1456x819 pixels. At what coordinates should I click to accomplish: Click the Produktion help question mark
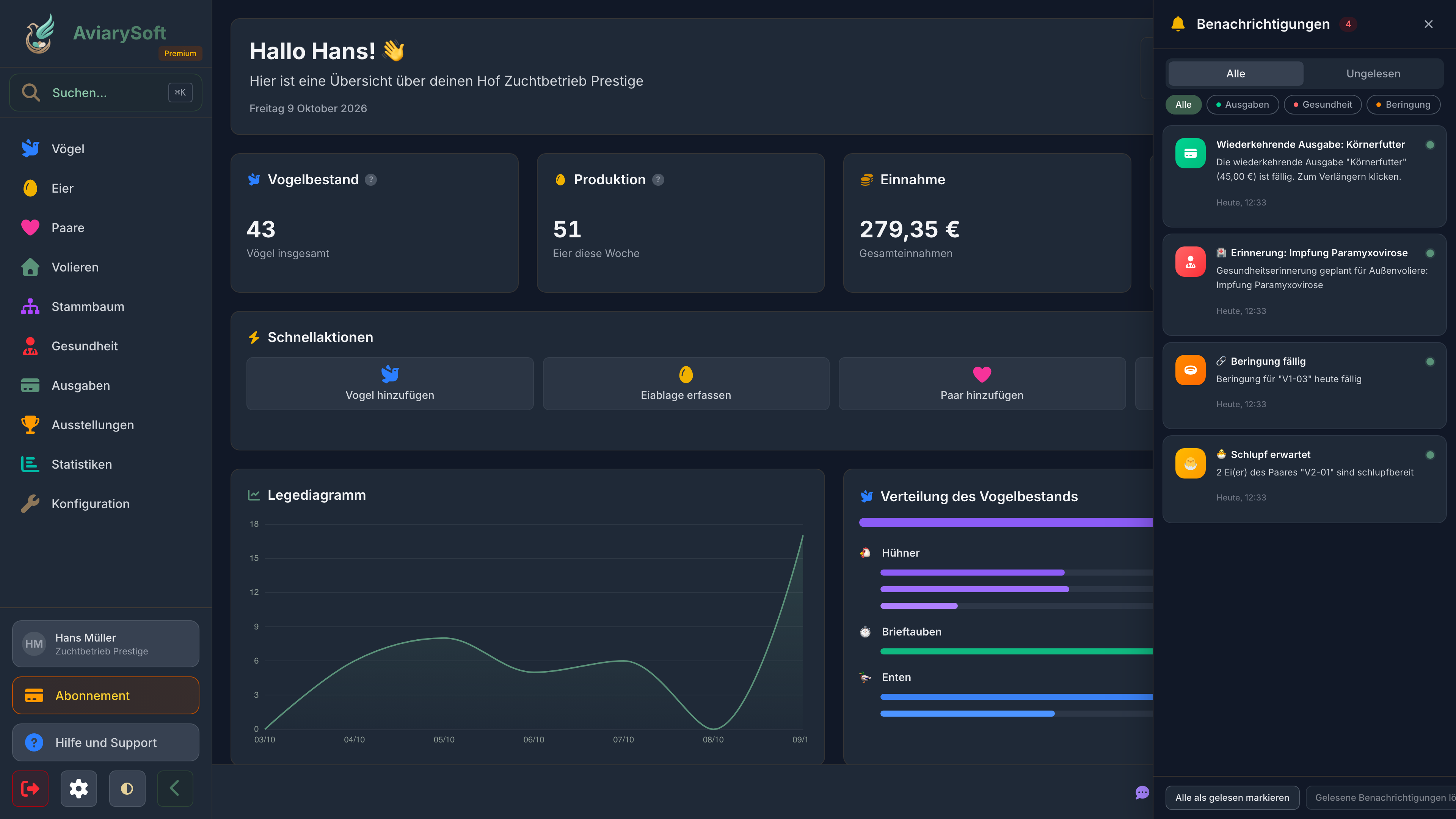click(658, 180)
